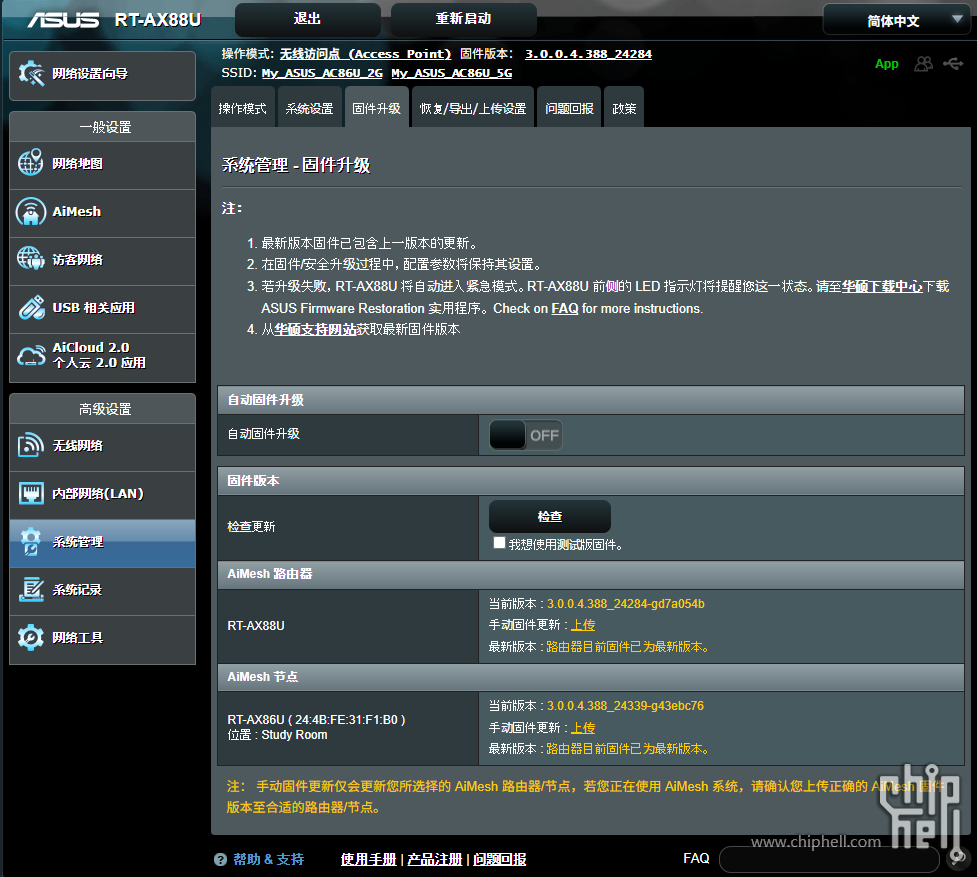The image size is (977, 877).
Task: Click the ASUS logo
Action: (x=63, y=20)
